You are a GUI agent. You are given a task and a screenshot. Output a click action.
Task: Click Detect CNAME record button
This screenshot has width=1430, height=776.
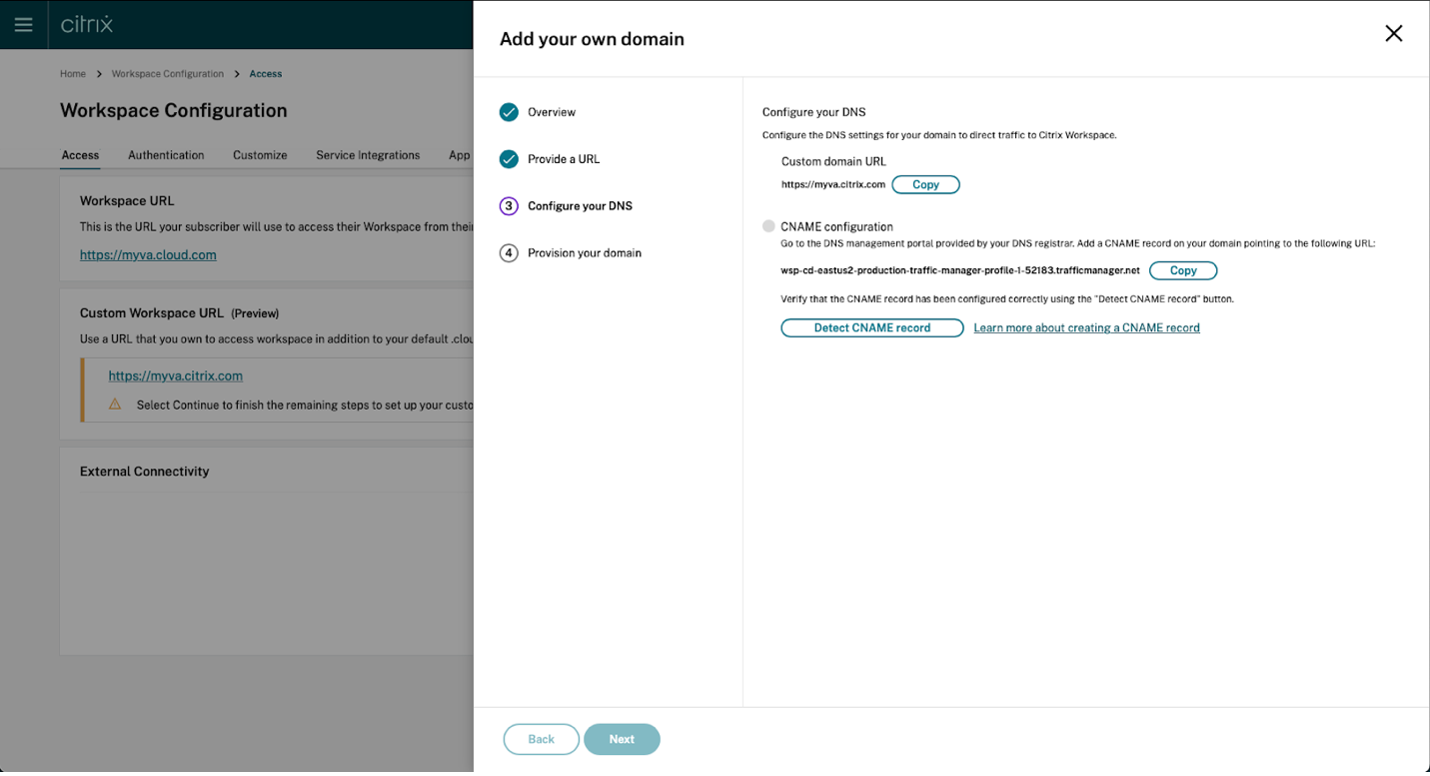tap(872, 328)
